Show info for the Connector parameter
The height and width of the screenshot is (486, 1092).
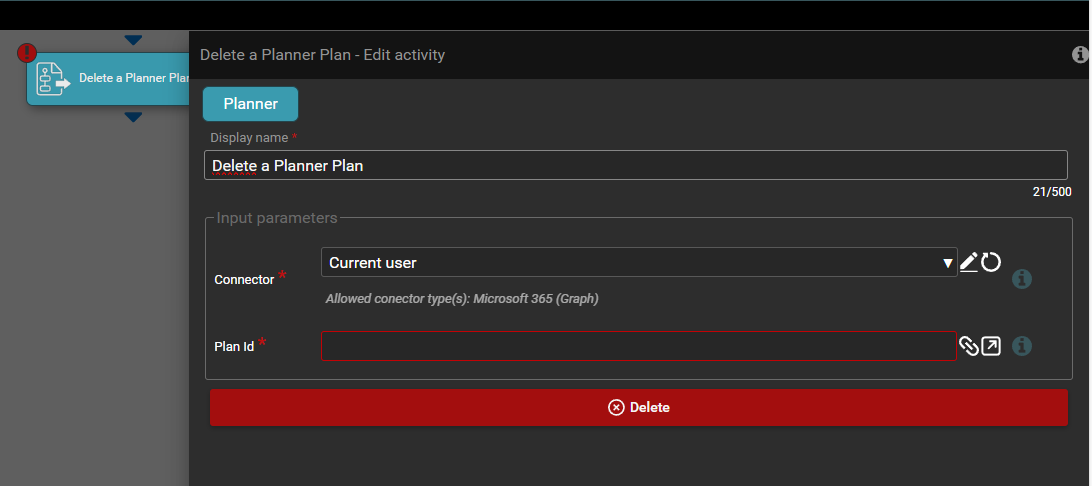(x=1022, y=279)
